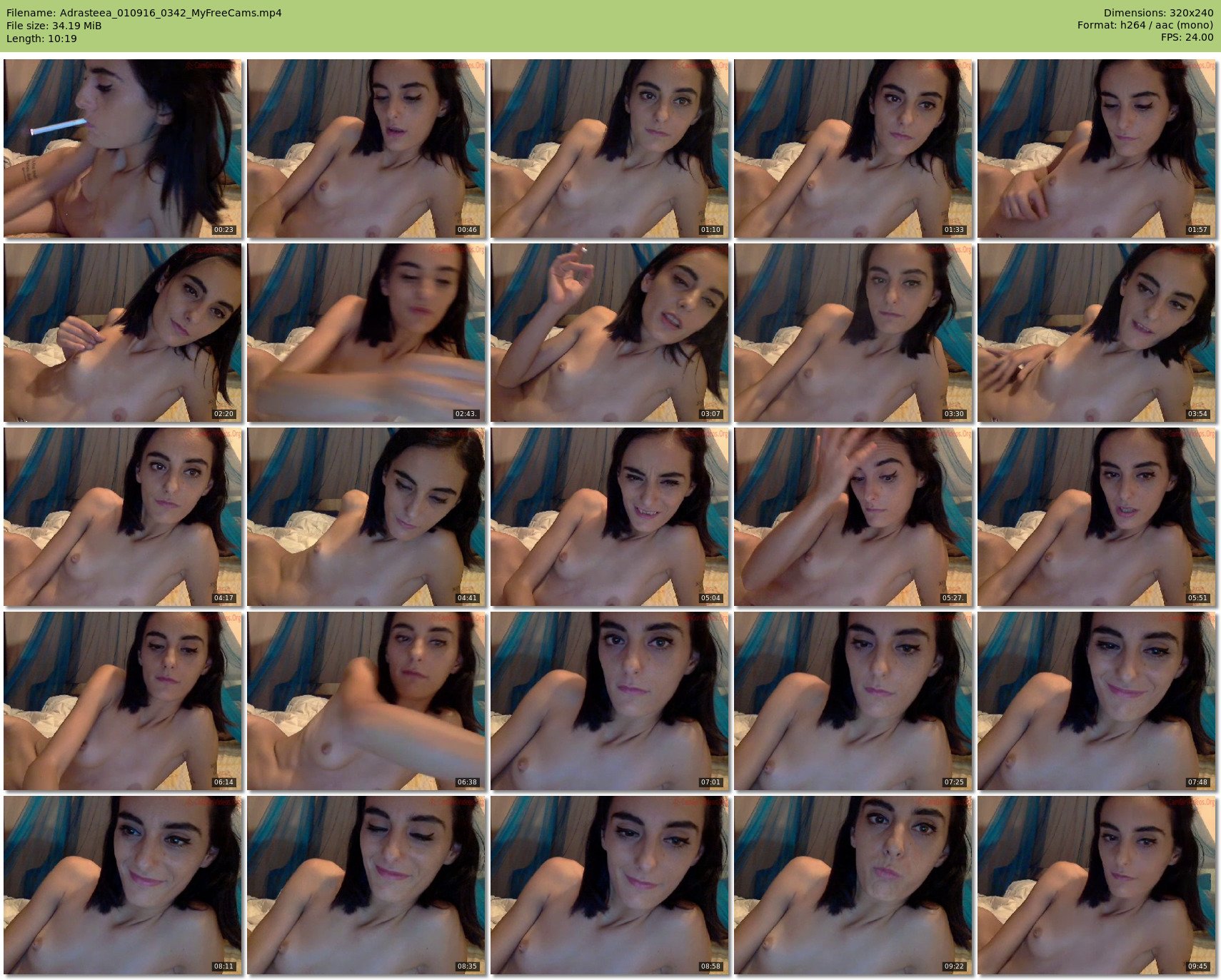Click the File size 34.19 MiB label
Image resolution: width=1221 pixels, height=980 pixels.
54,26
